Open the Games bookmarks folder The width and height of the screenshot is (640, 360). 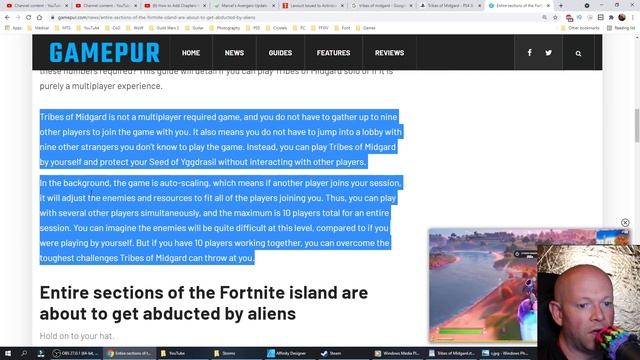(x=366, y=28)
